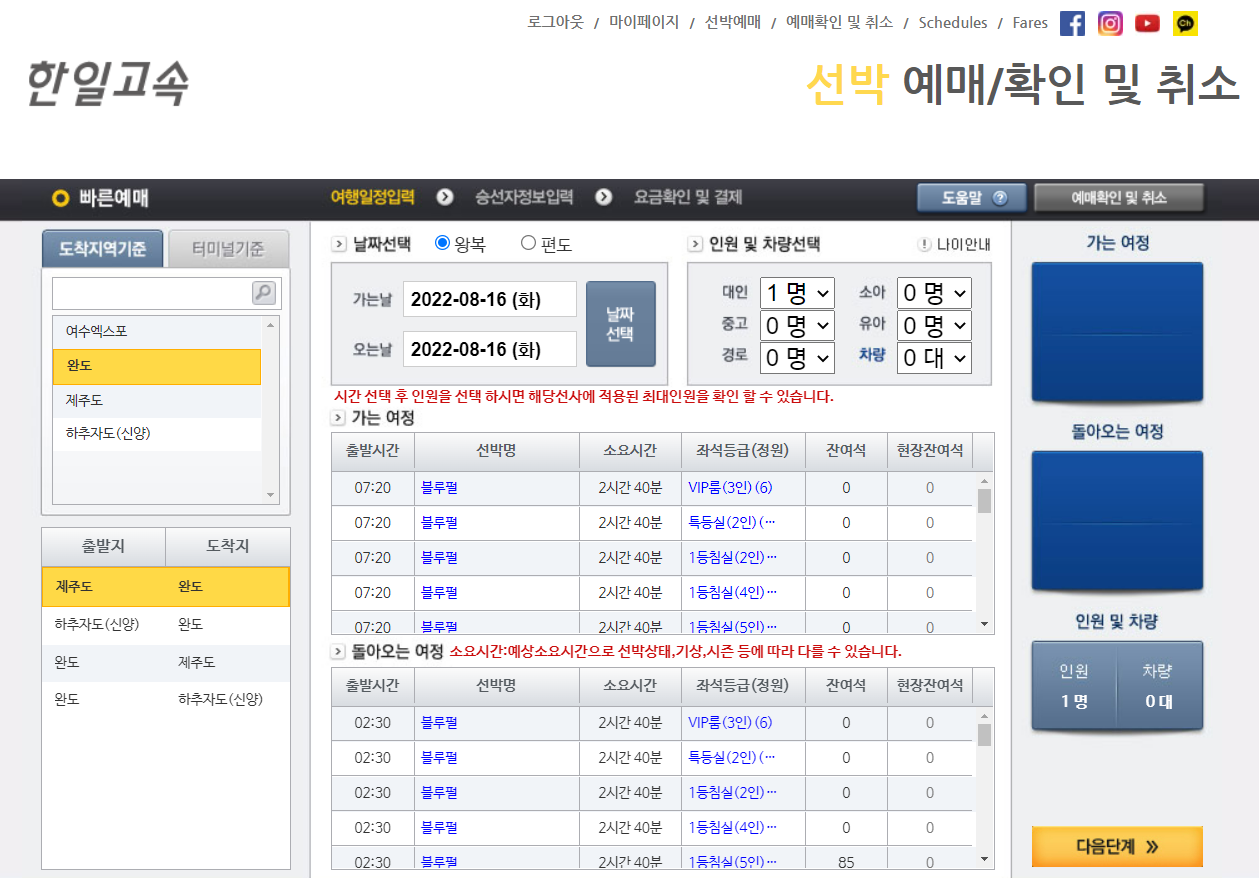This screenshot has width=1259, height=878.
Task: Click the arrow icon beside 가는 여정
Action: pos(338,417)
